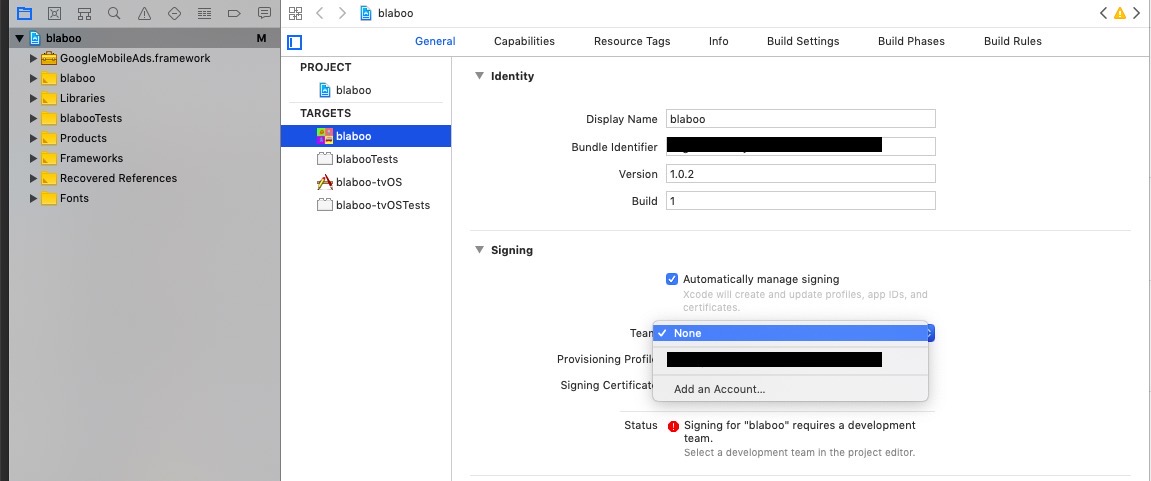The height and width of the screenshot is (481, 1151).
Task: Select the blabooTests target
Action: [x=366, y=159]
